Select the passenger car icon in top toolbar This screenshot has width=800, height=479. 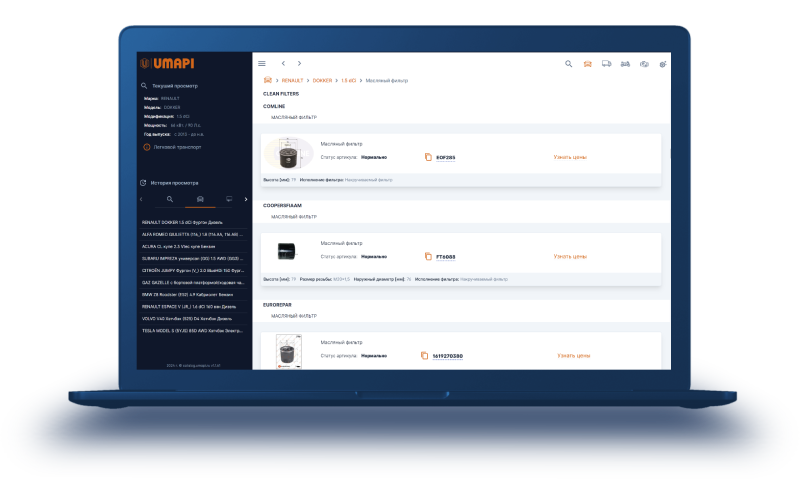pyautogui.click(x=588, y=64)
